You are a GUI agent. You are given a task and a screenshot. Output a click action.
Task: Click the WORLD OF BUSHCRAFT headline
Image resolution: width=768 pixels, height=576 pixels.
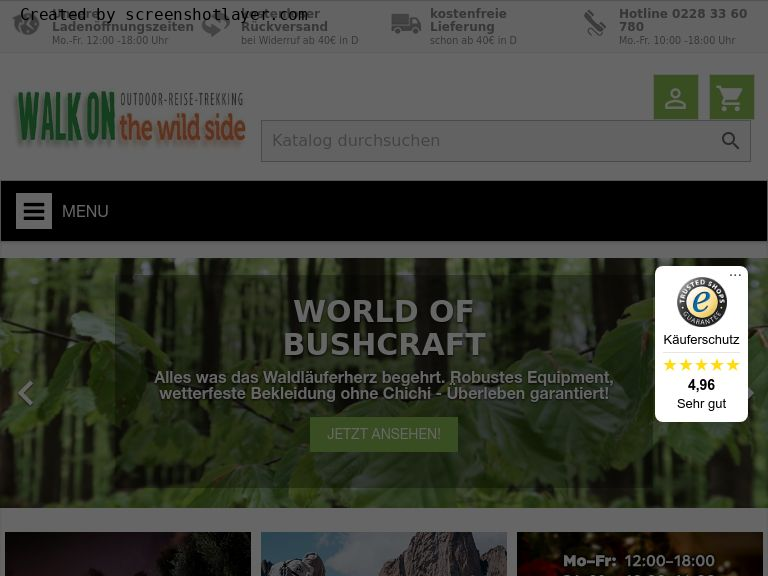click(x=384, y=327)
